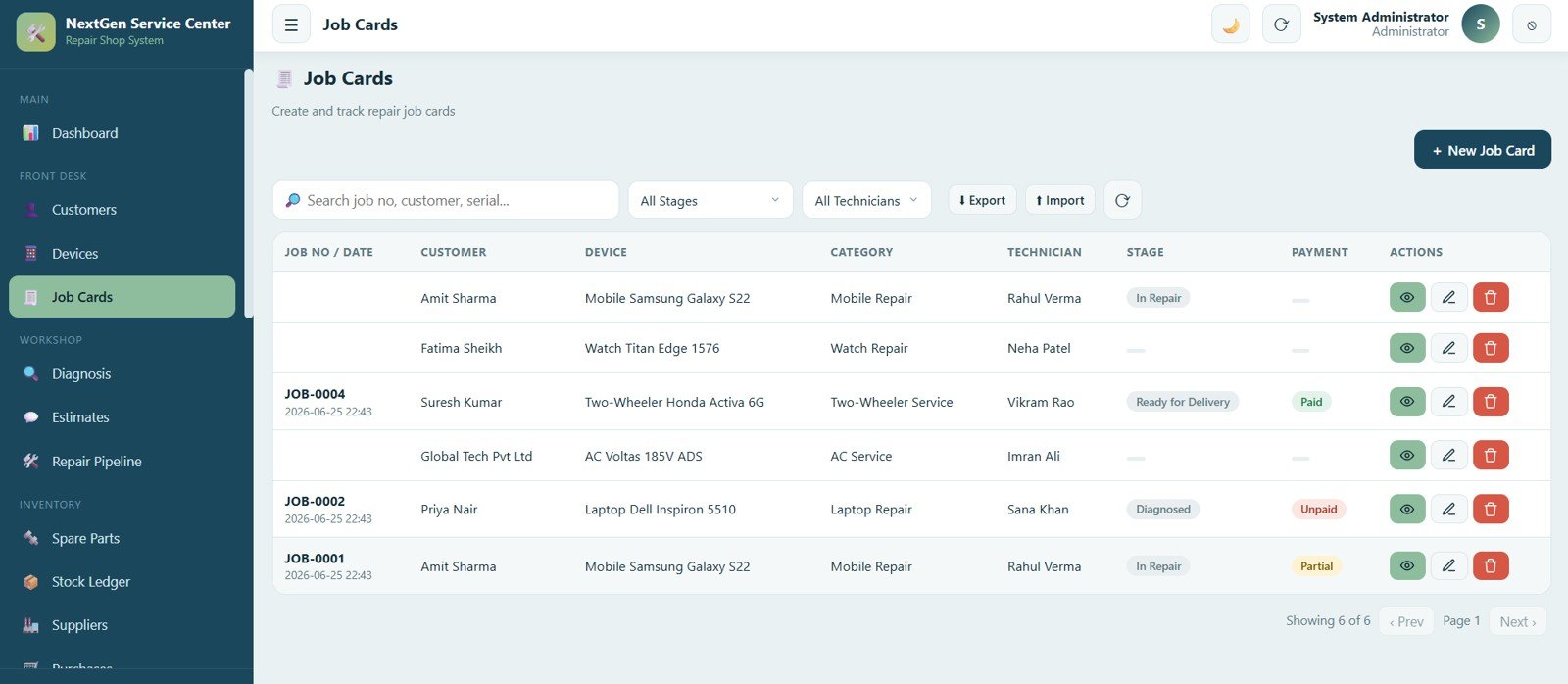1568x684 pixels.
Task: Delete the first Amit Sharma row without job number
Action: point(1491,297)
